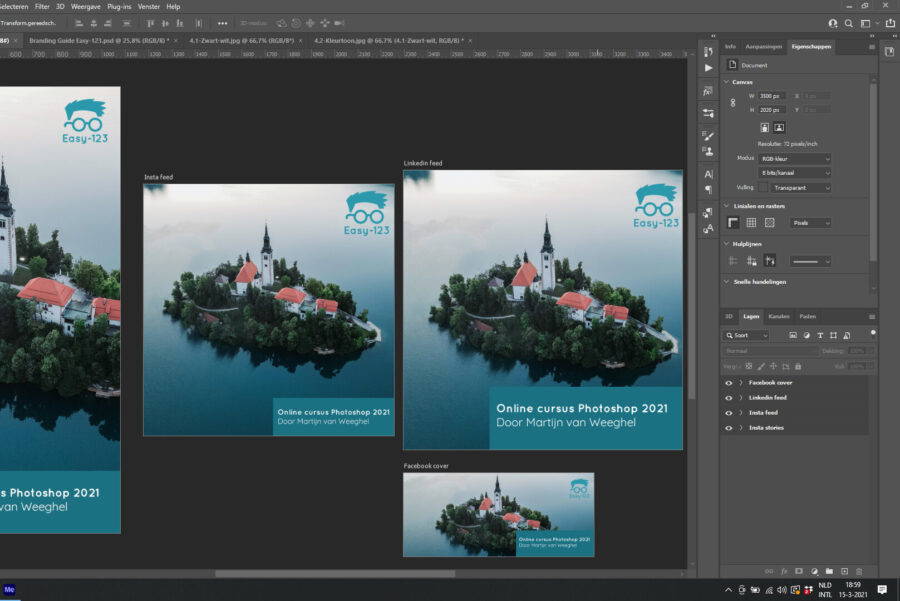The width and height of the screenshot is (900, 601).
Task: Create a new group folder icon
Action: pyautogui.click(x=829, y=571)
